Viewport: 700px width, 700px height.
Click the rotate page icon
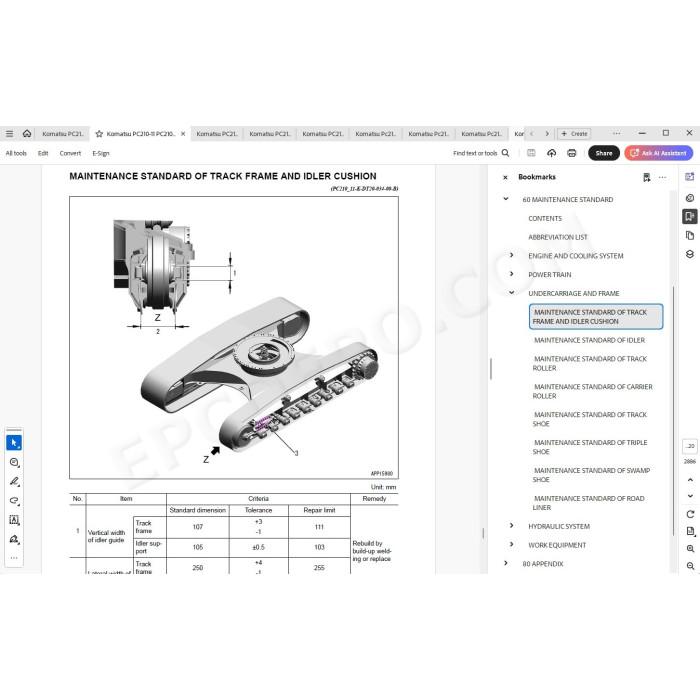point(690,514)
